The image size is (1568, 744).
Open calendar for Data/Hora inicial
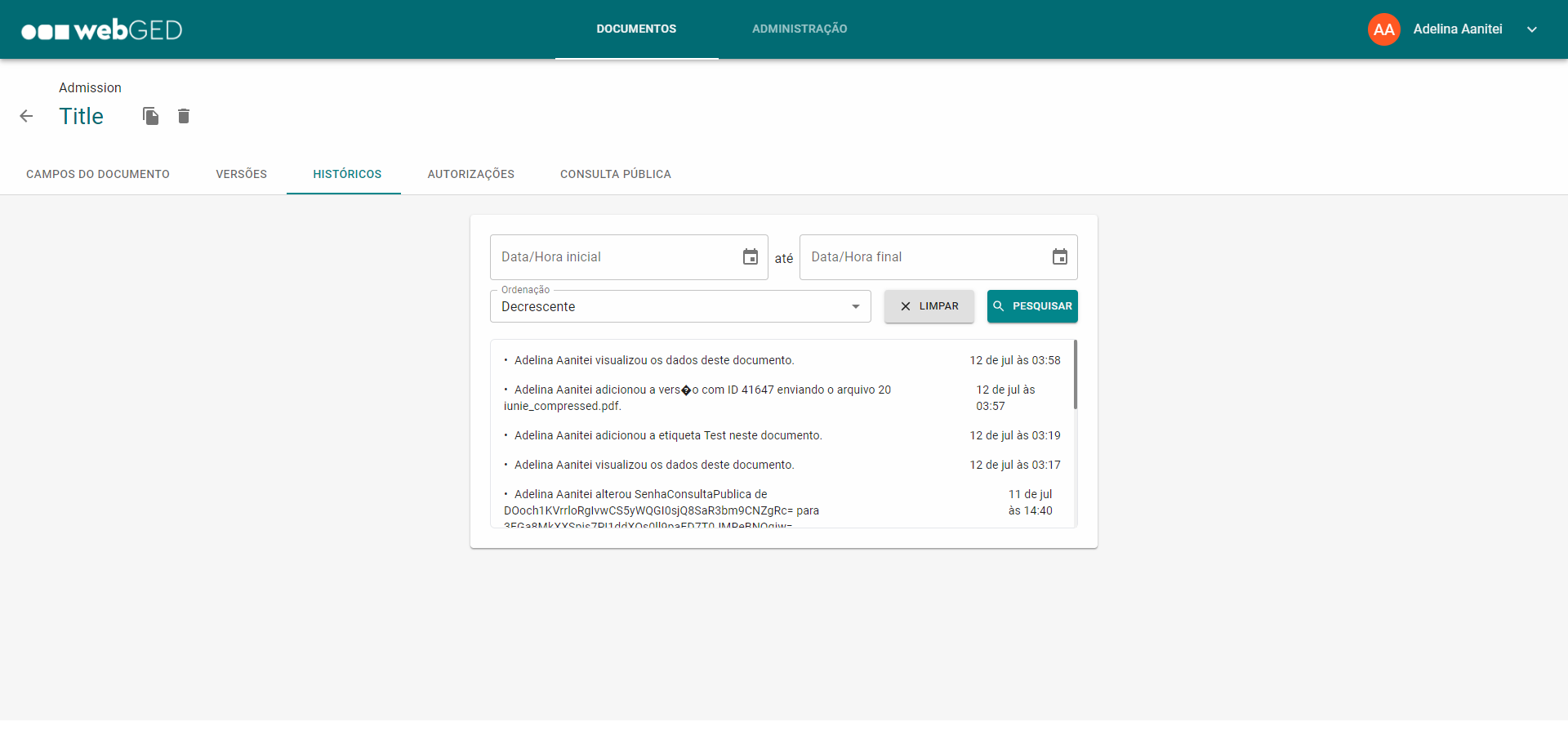[x=750, y=257]
